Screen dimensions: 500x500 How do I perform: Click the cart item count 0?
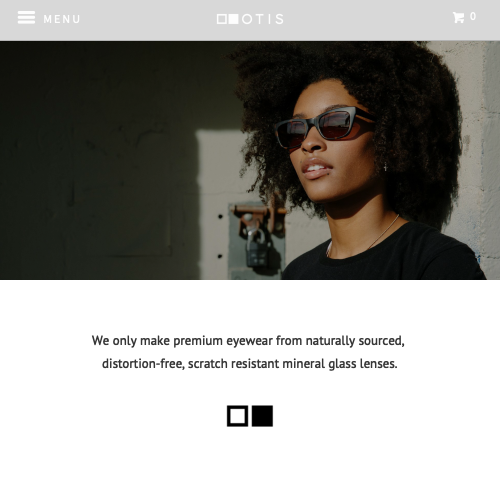click(x=473, y=16)
